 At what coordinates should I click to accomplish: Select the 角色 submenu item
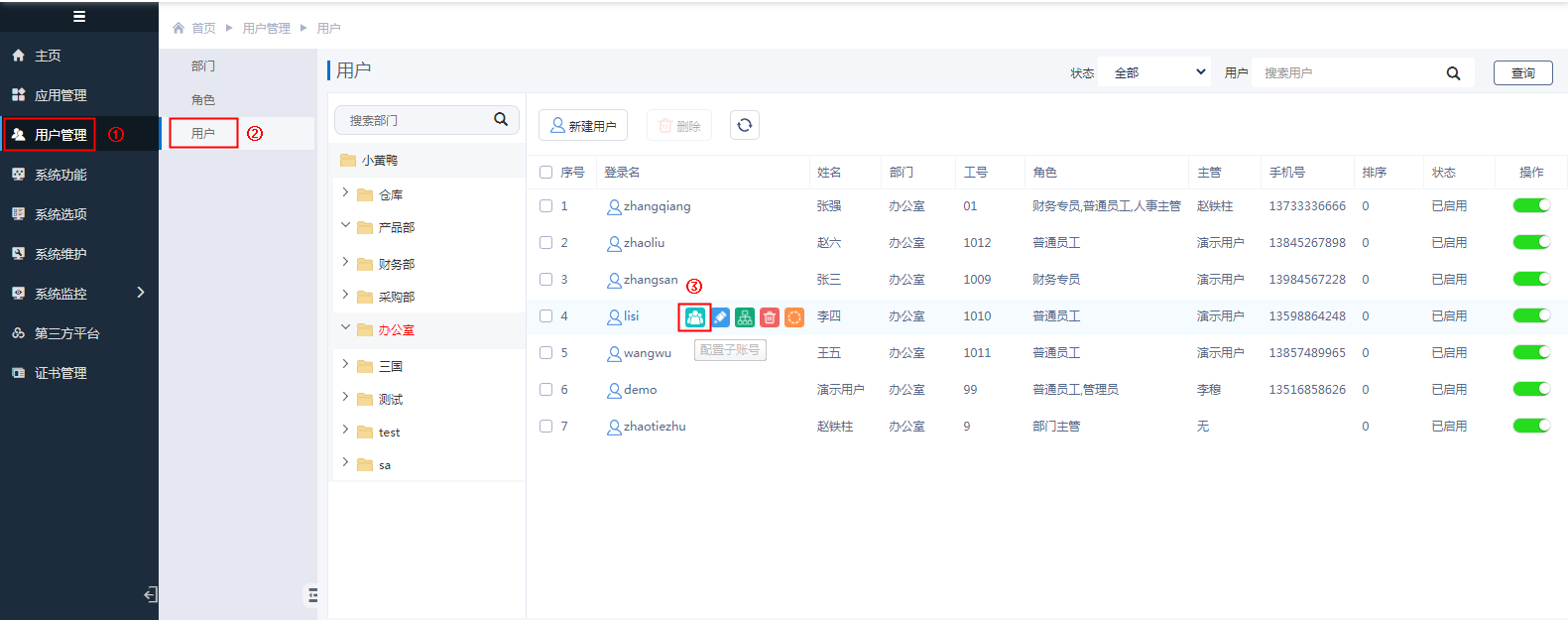pyautogui.click(x=203, y=100)
